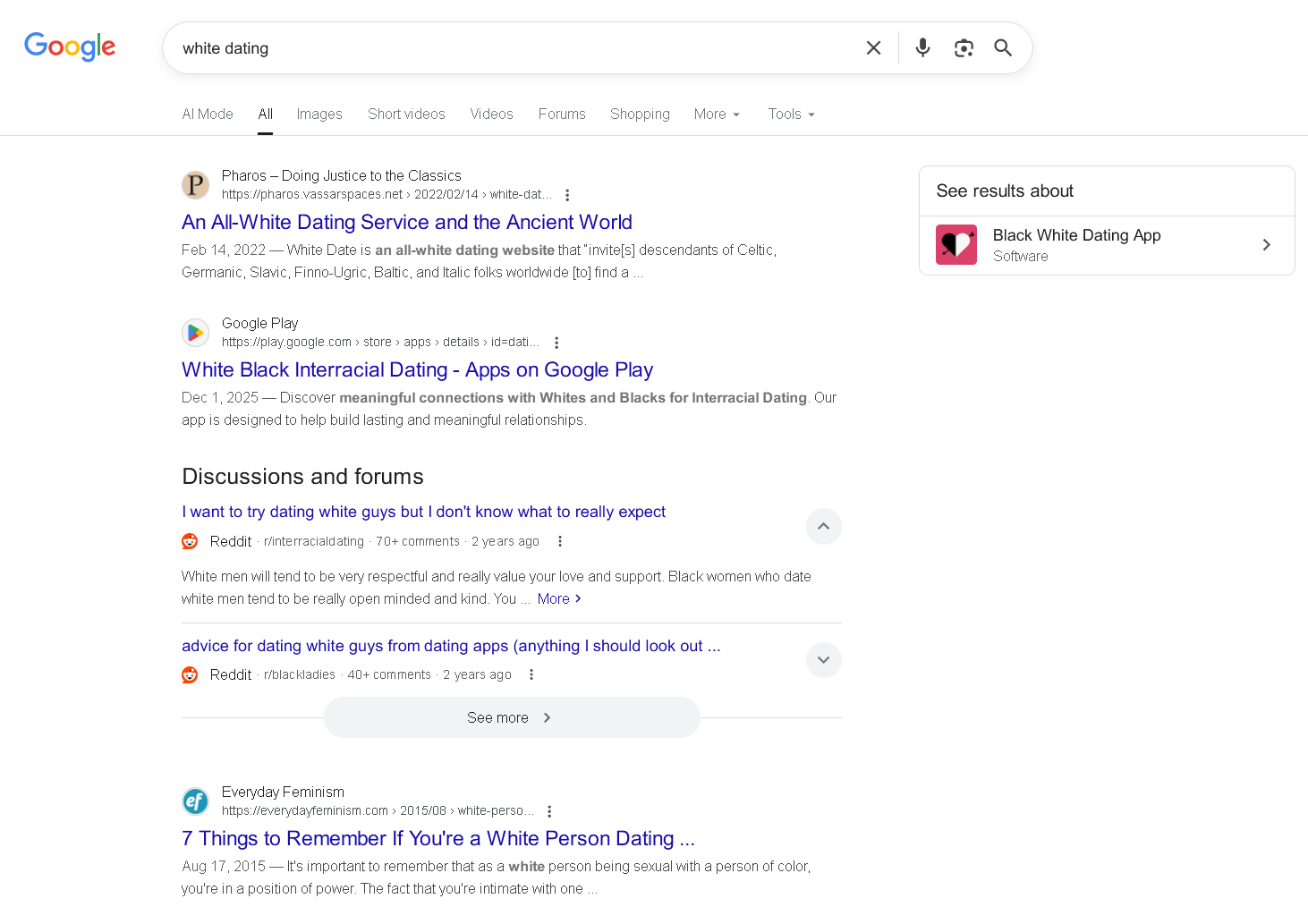Viewport: 1308px width, 924px height.
Task: Open three-dot menu for the Google Play result
Action: pyautogui.click(x=556, y=343)
